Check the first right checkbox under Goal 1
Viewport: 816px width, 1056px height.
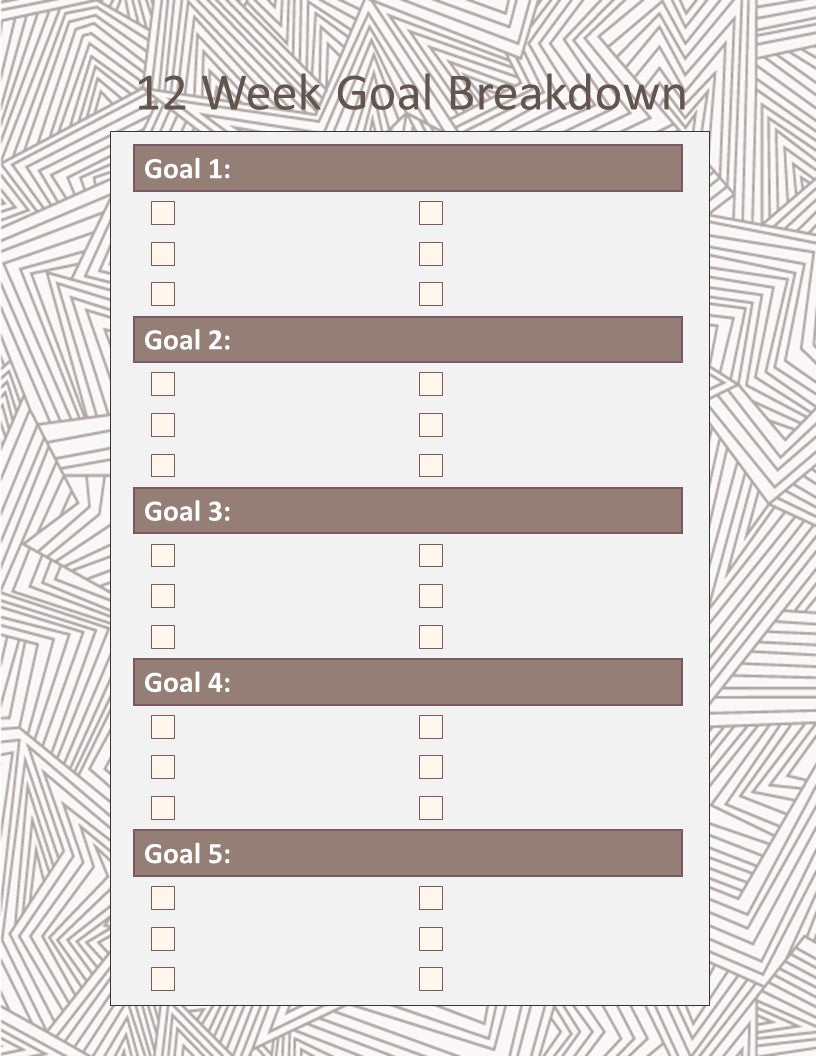[431, 213]
